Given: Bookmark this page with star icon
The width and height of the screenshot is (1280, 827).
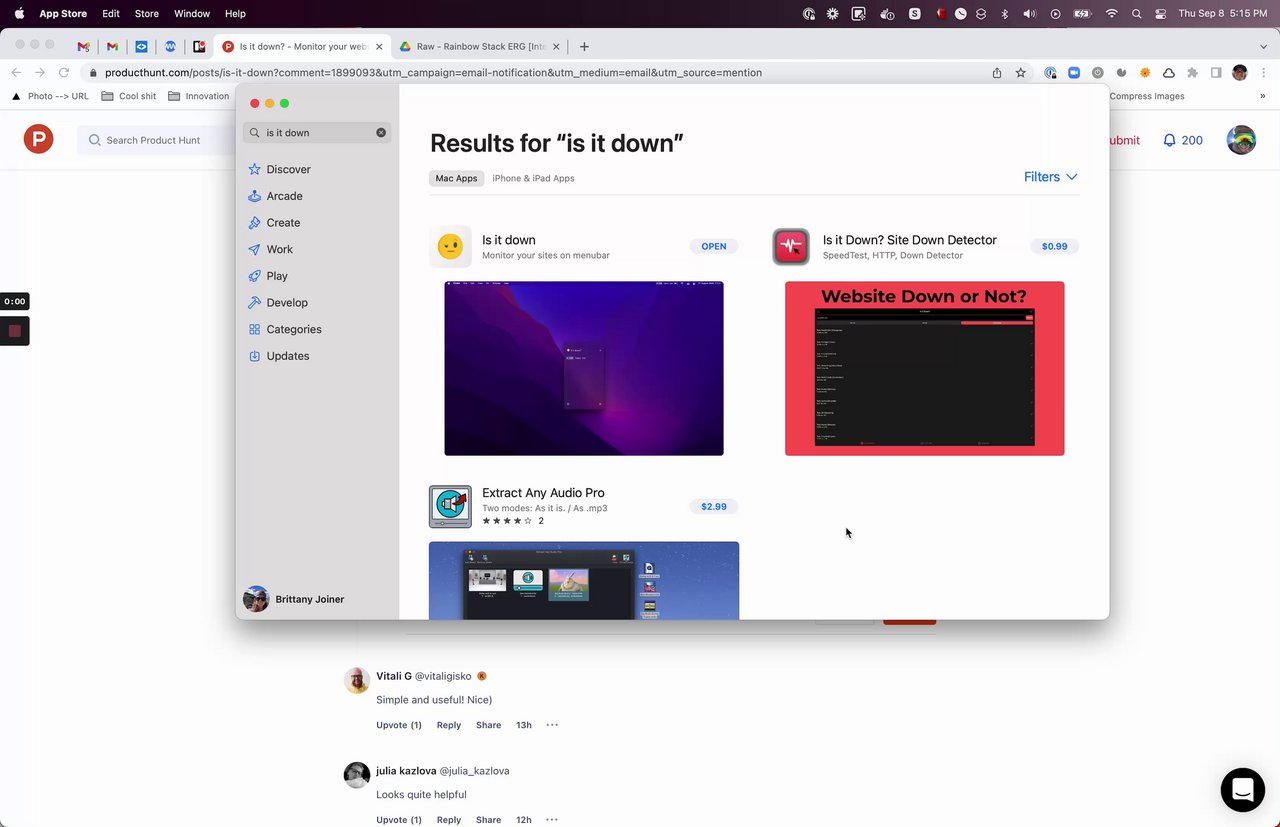Looking at the screenshot, I should pos(1021,73).
